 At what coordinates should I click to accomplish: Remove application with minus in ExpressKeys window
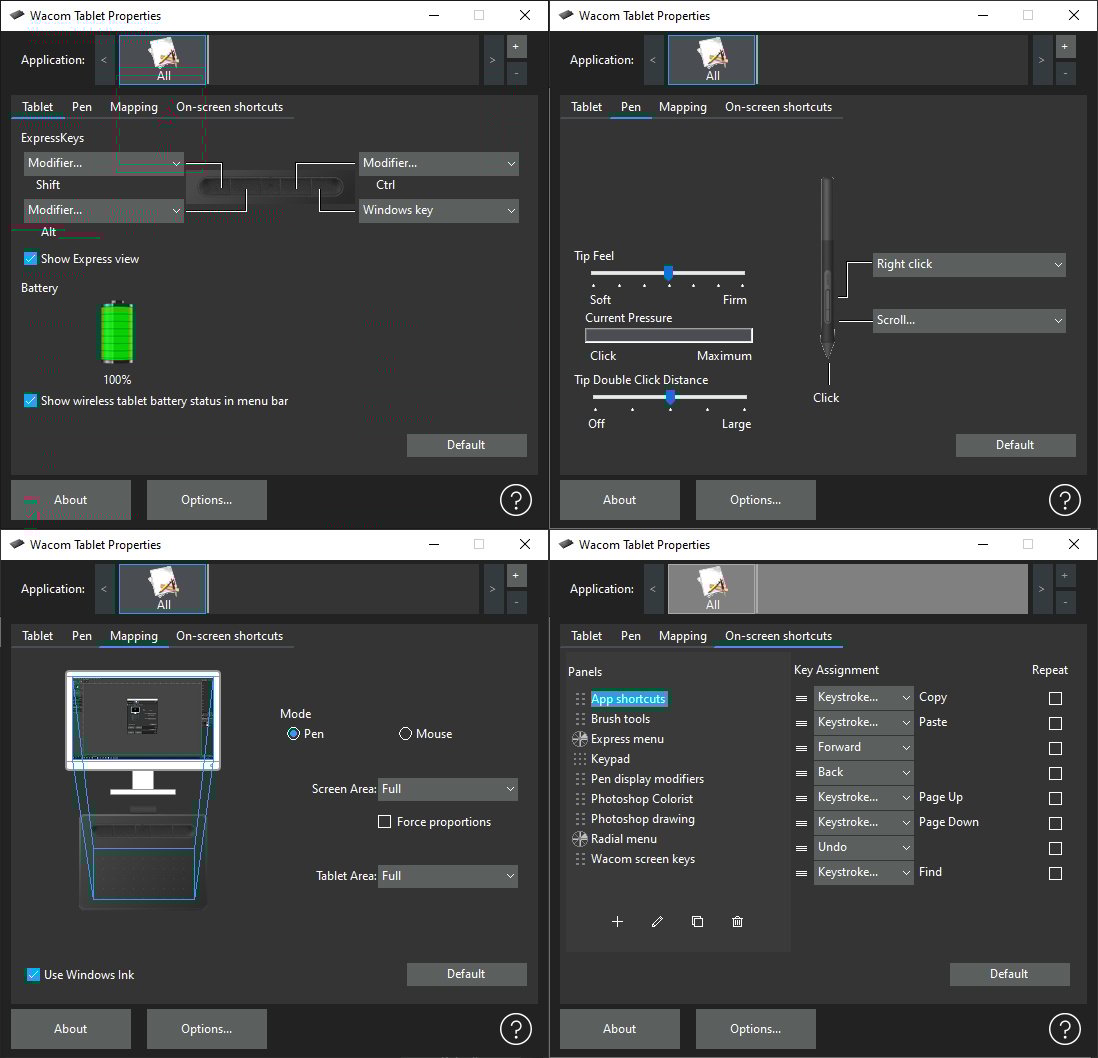point(515,73)
